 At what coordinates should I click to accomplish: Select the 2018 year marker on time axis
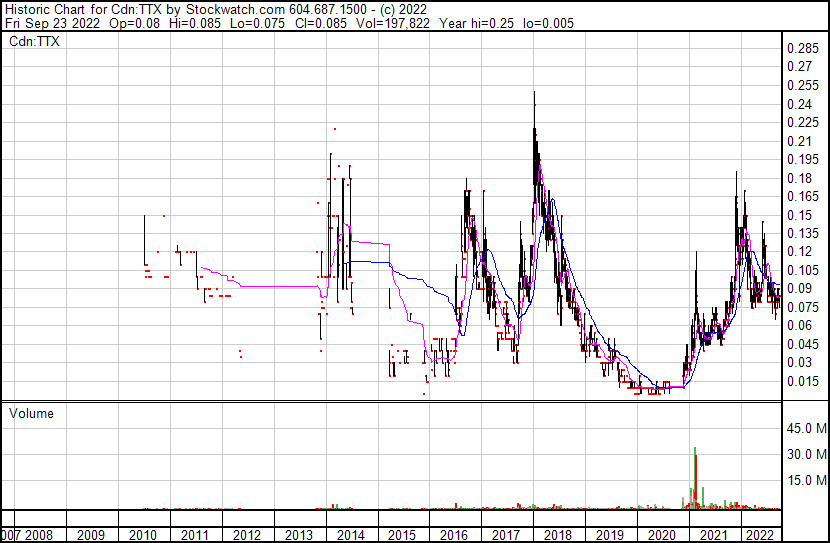pyautogui.click(x=557, y=535)
